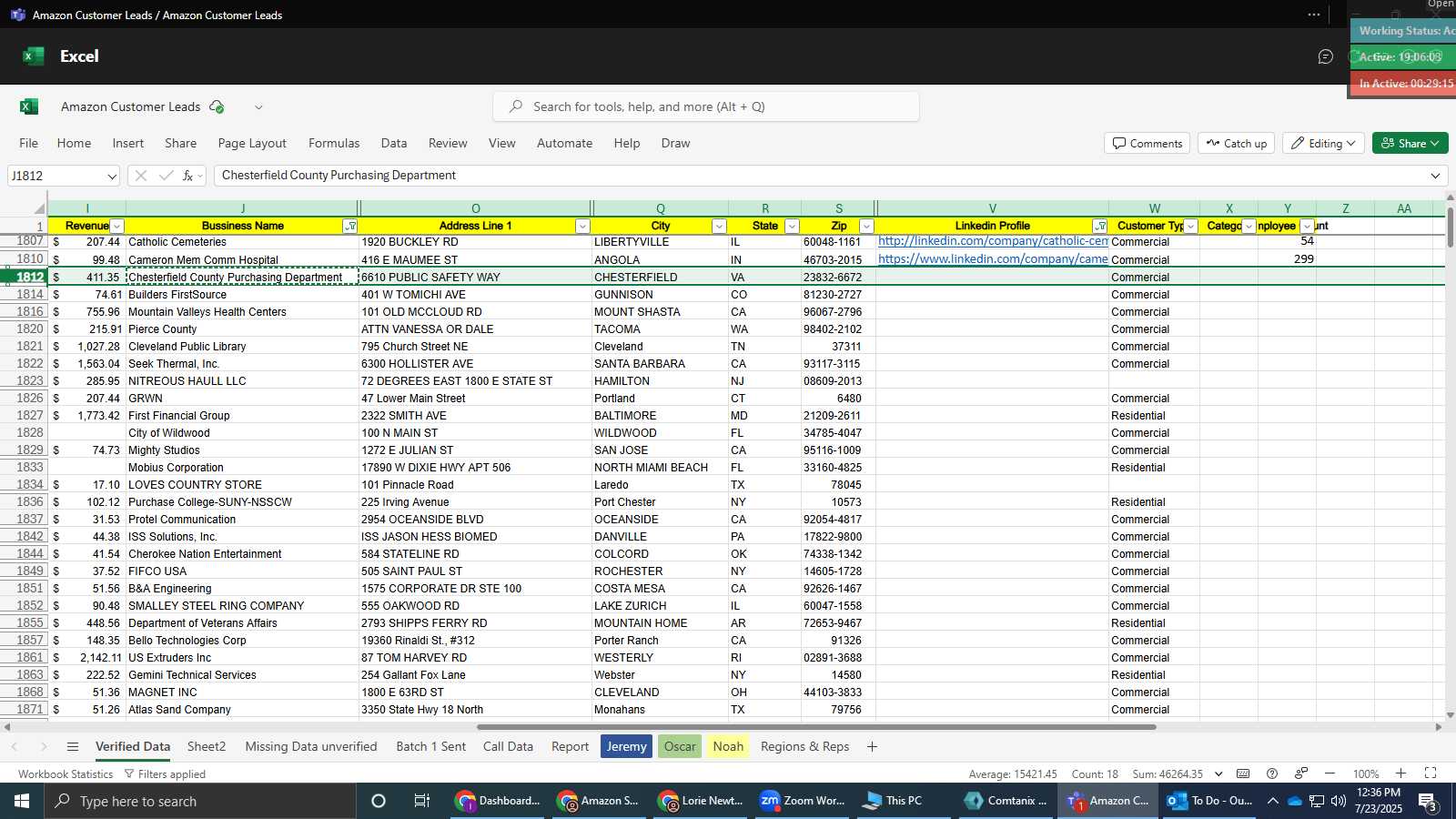Expand status bar aggregates chevron
This screenshot has width=1456, height=819.
click(1218, 773)
